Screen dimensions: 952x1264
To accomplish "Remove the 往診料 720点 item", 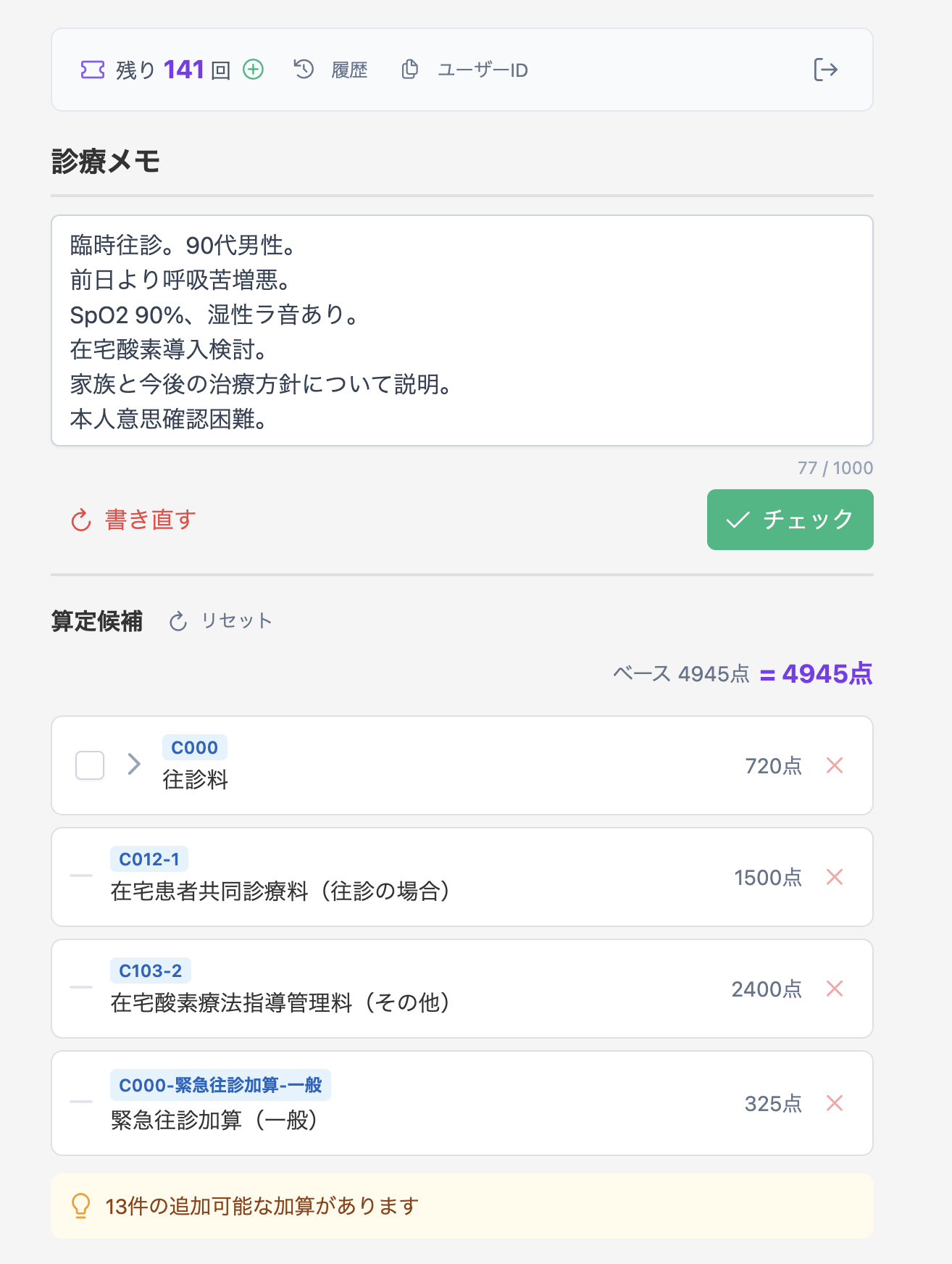I will pyautogui.click(x=835, y=765).
